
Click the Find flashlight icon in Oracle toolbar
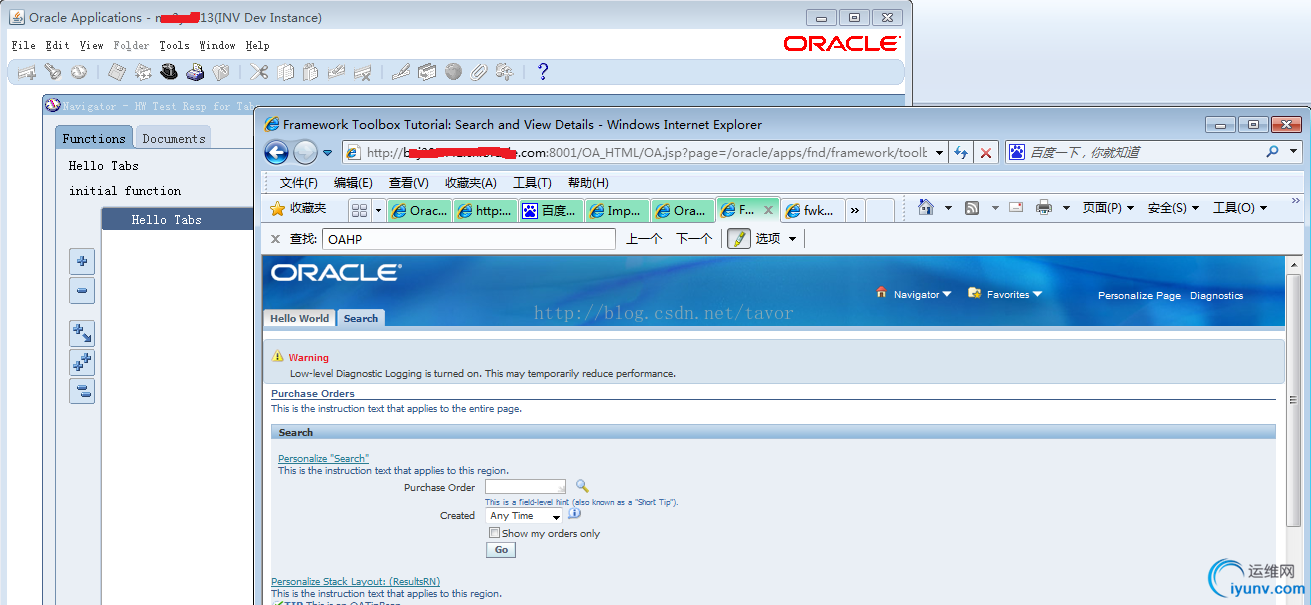(53, 72)
